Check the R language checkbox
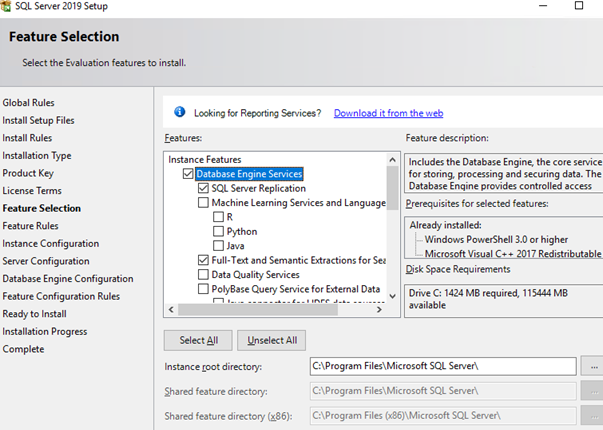This screenshot has height=430, width=603. [218, 217]
